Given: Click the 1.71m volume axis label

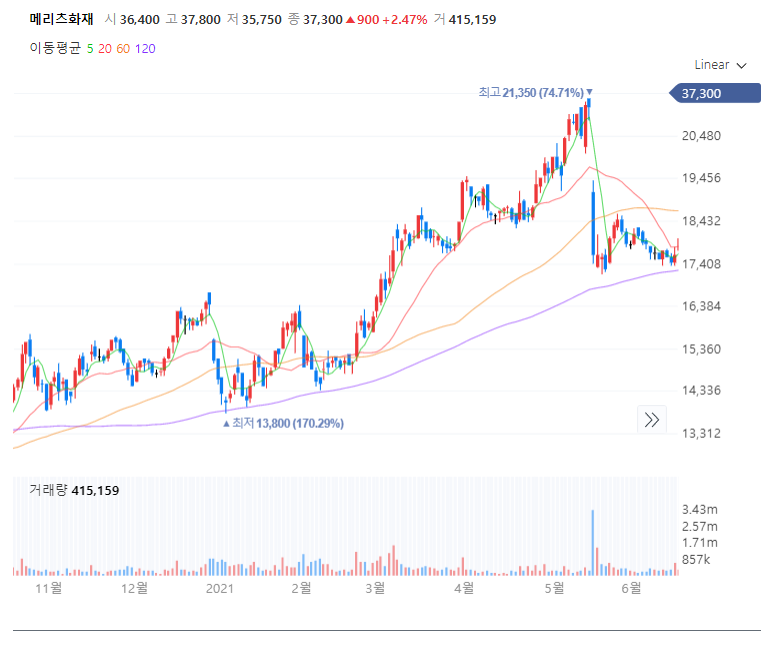Looking at the screenshot, I should tap(700, 543).
